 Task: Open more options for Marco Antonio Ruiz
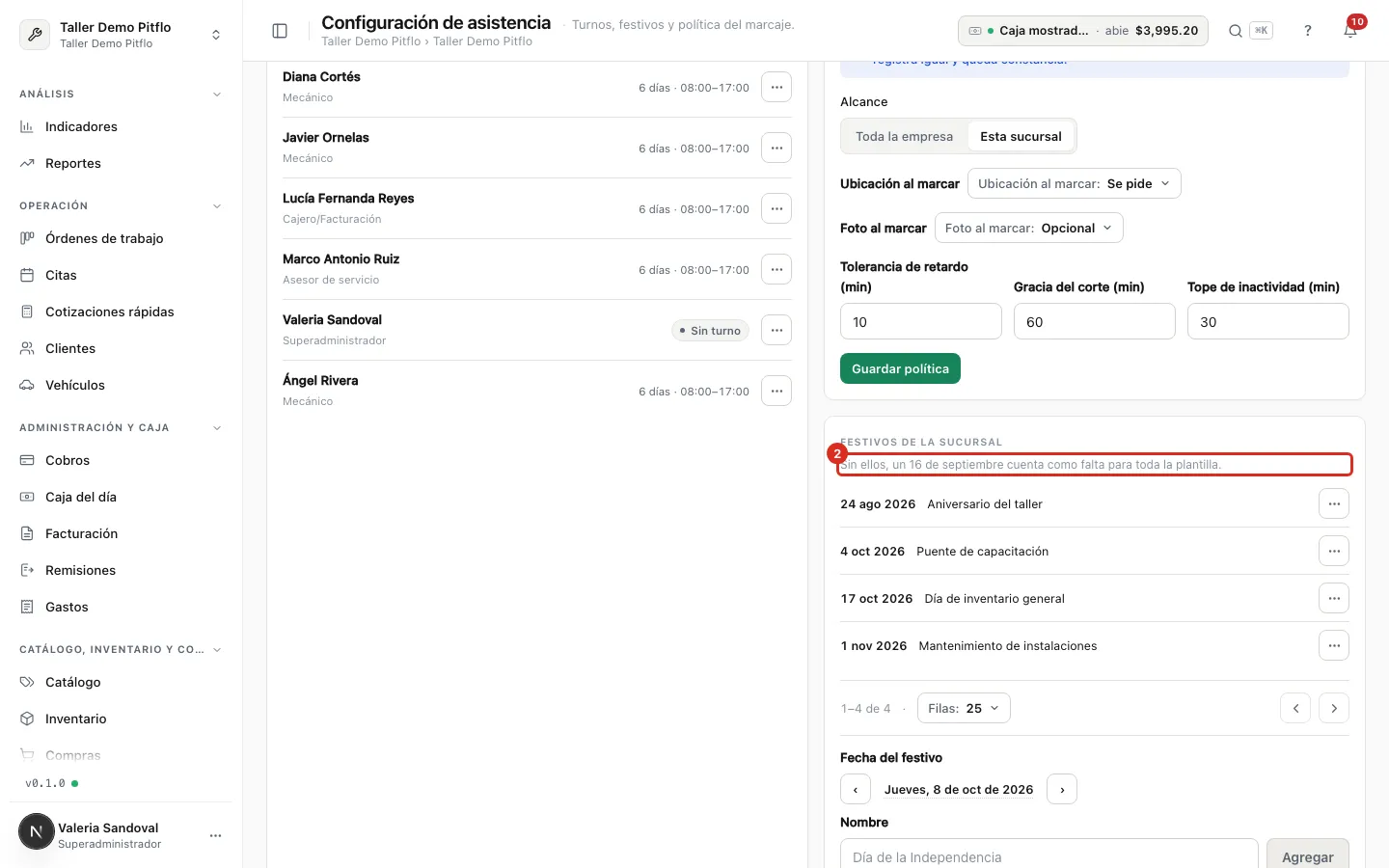coord(776,269)
